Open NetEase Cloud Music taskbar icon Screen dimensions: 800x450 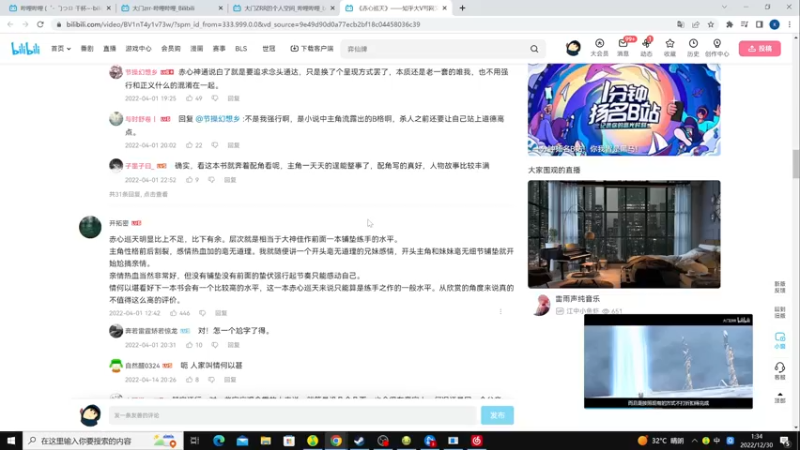pos(477,440)
